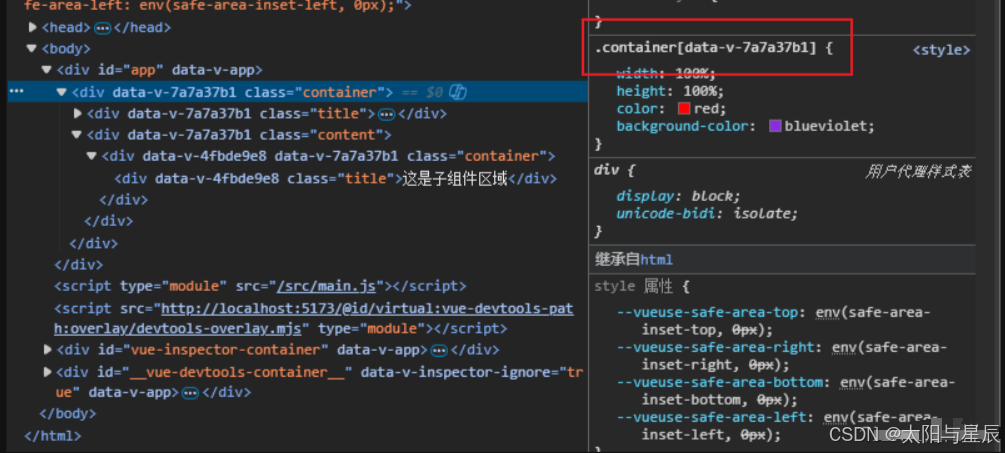Click the display: block declaration
Image resolution: width=1005 pixels, height=453 pixels.
pyautogui.click(x=679, y=195)
